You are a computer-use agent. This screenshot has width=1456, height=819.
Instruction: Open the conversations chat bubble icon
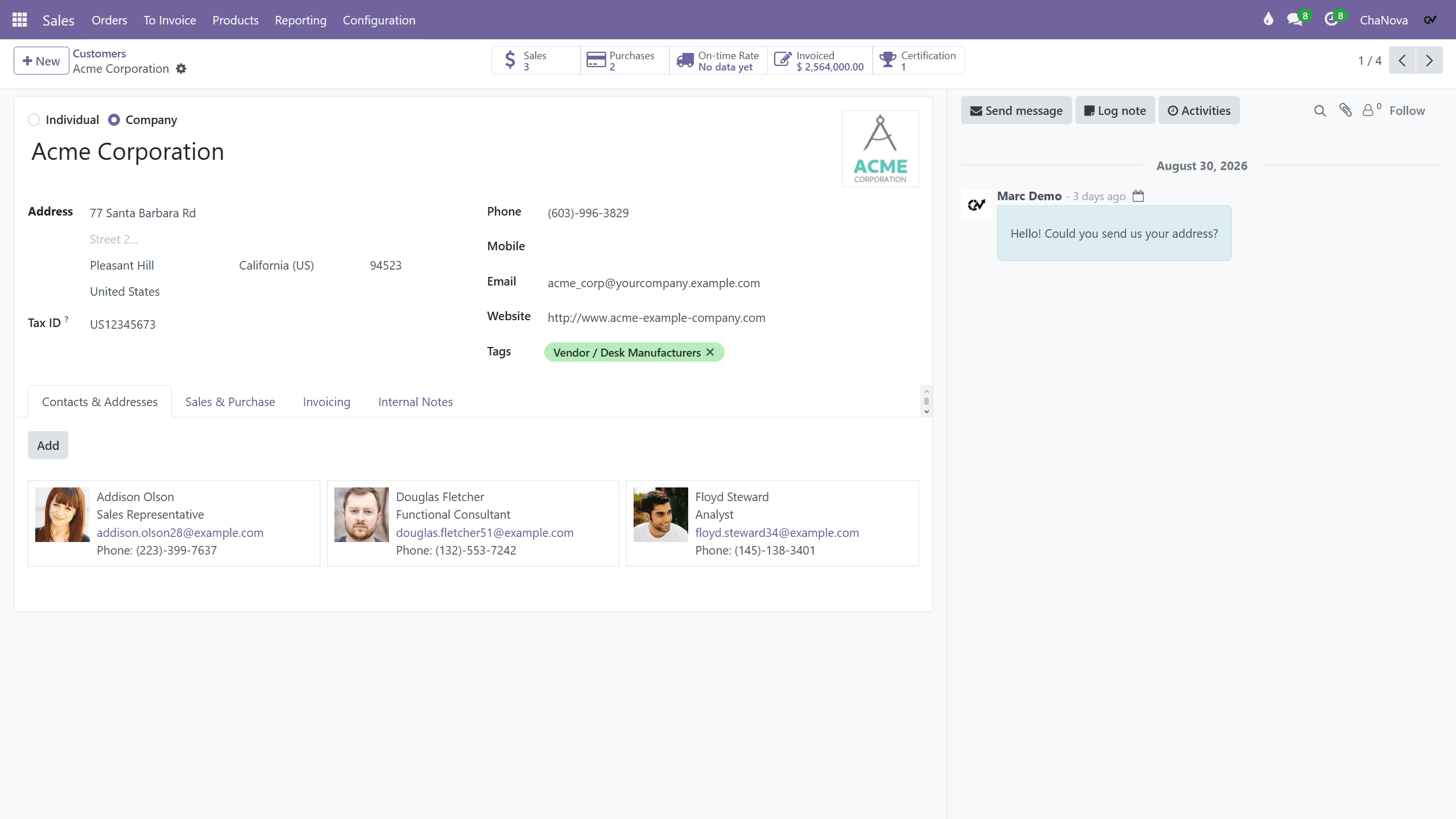[1295, 20]
